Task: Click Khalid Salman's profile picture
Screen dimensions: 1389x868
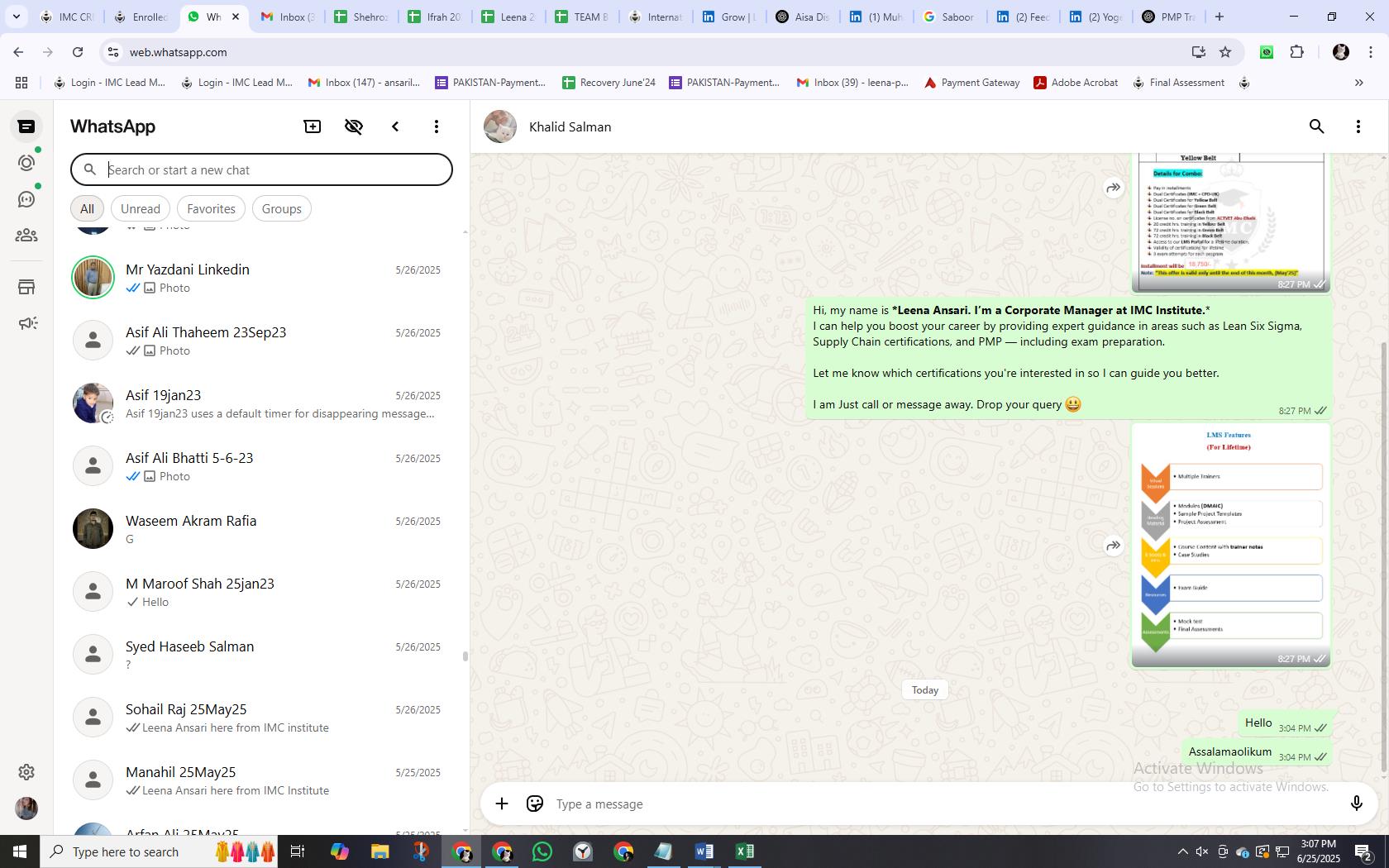Action: pos(500,126)
